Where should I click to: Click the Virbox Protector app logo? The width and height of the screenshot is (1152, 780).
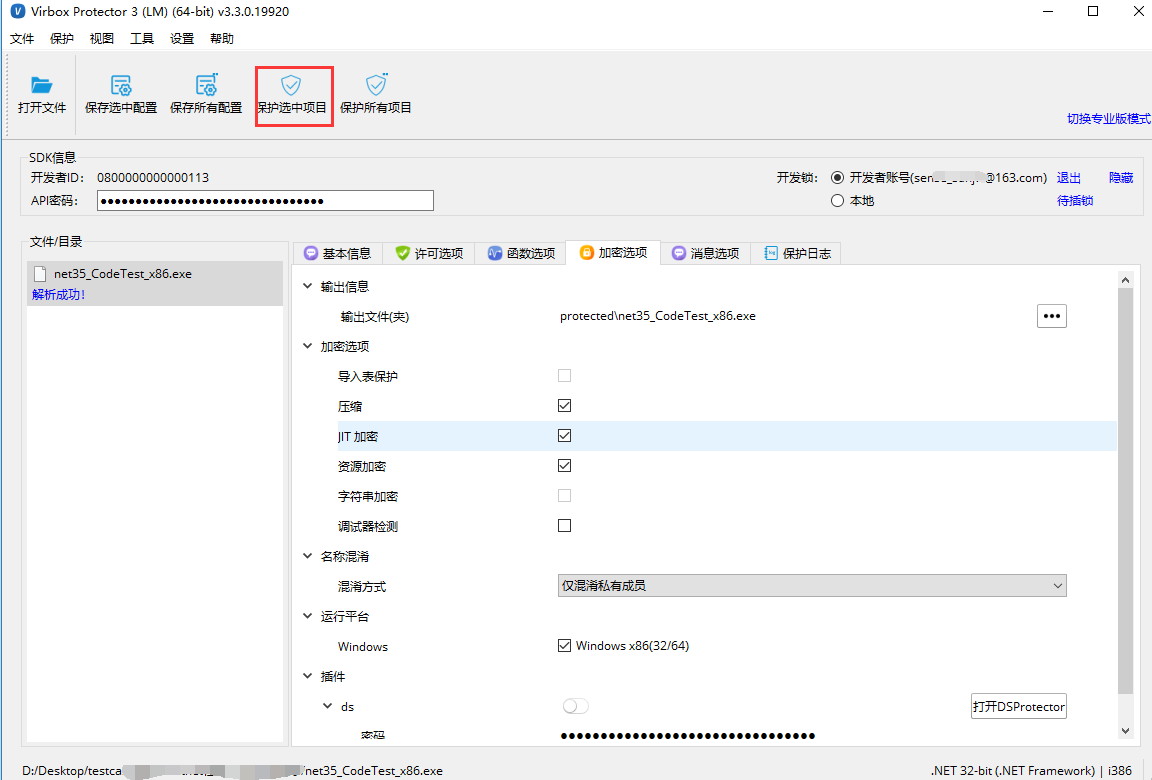(x=18, y=12)
